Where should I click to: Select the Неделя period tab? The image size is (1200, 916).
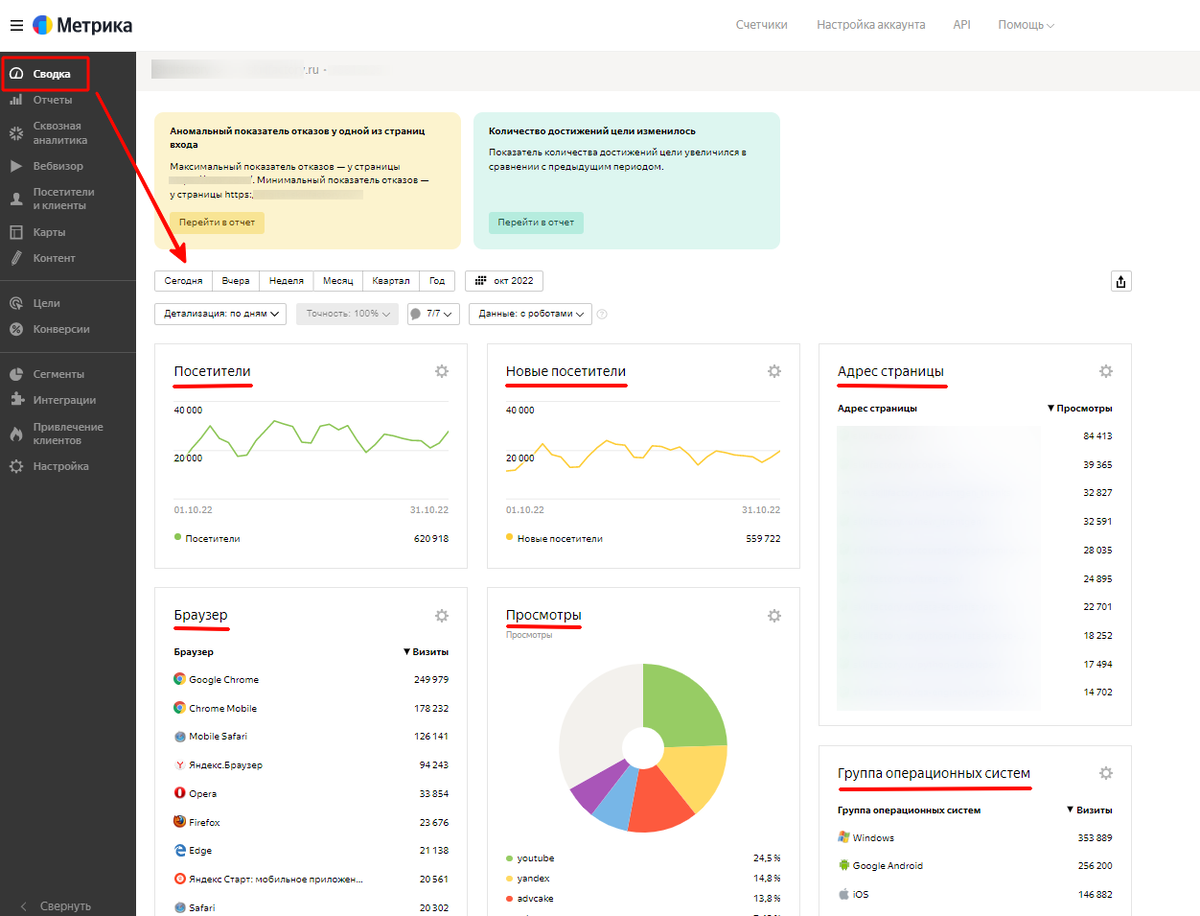[x=287, y=281]
